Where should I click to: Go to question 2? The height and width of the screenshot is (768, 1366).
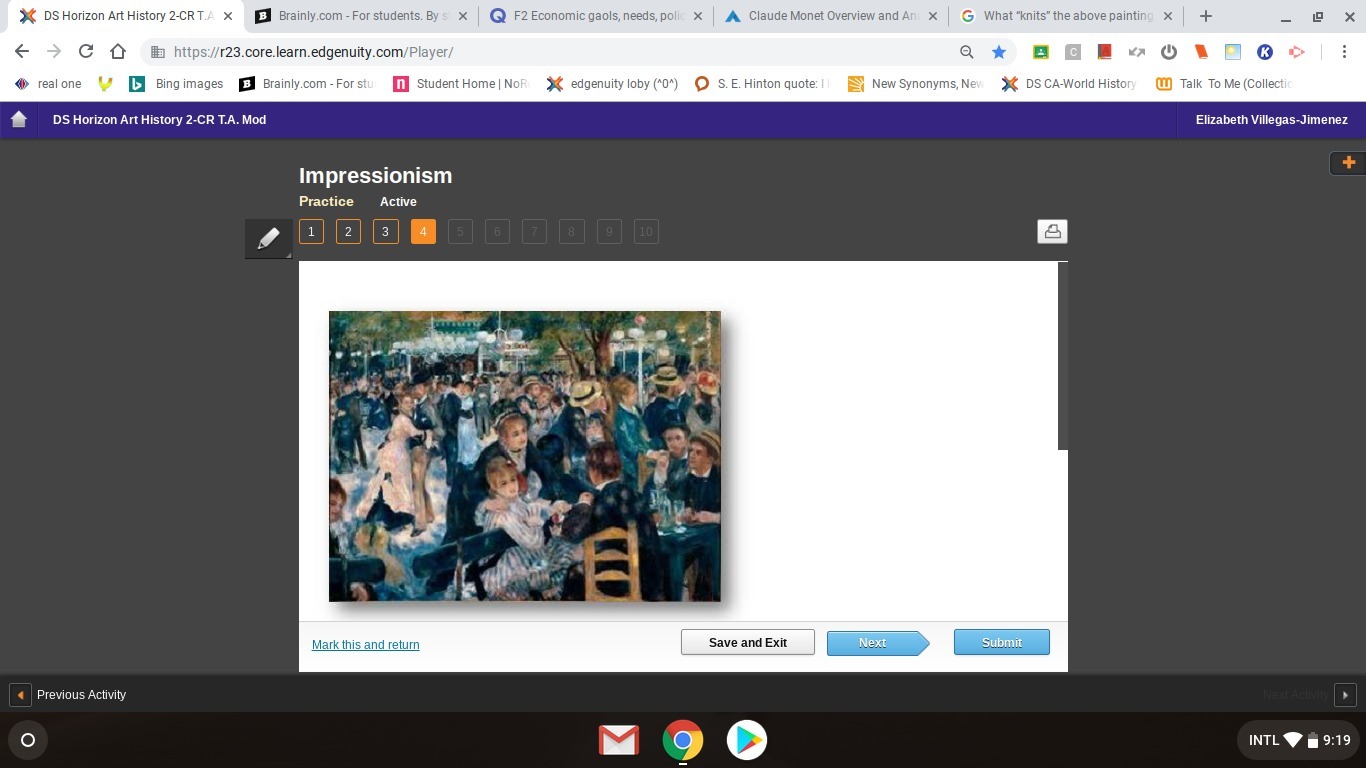click(348, 232)
